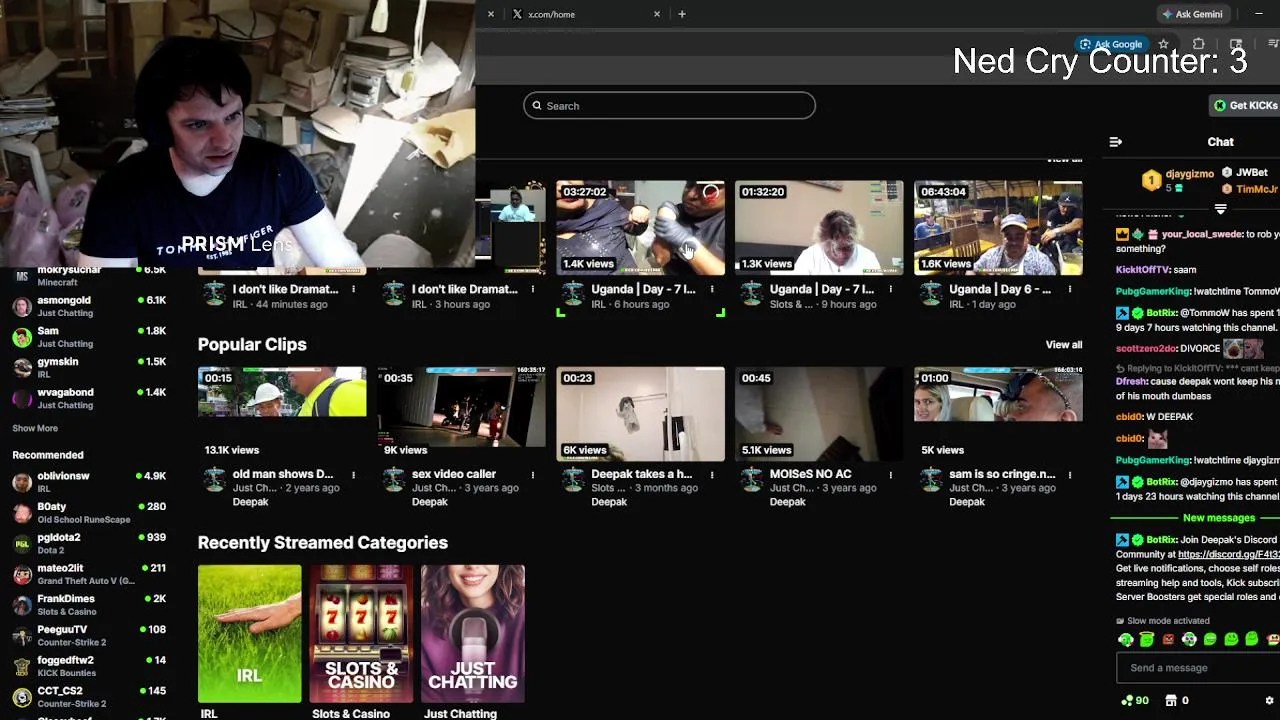Viewport: 1280px width, 720px height.
Task: Click the Get KICKs button
Action: point(1246,106)
